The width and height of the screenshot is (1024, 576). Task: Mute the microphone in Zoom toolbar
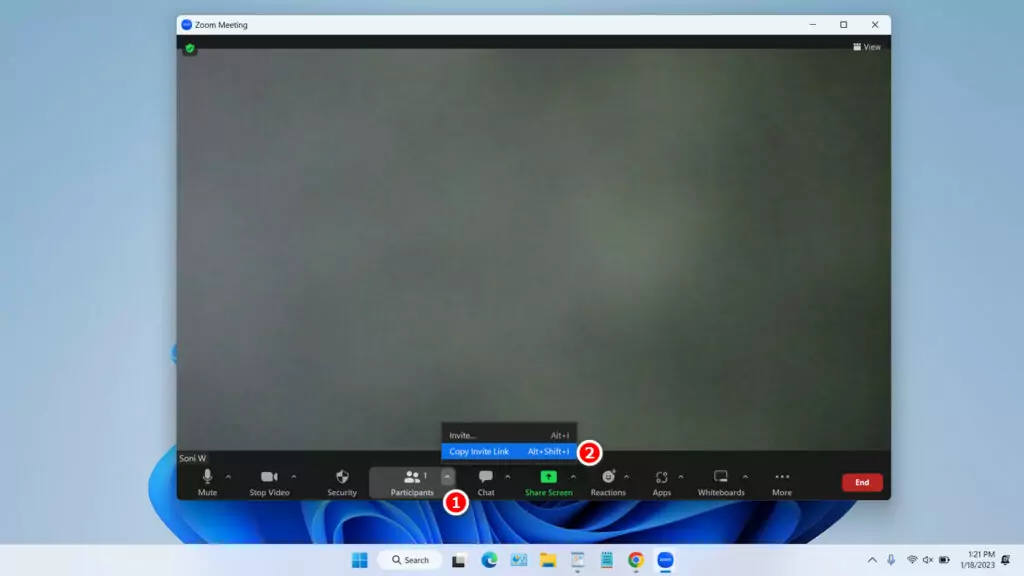coord(207,483)
